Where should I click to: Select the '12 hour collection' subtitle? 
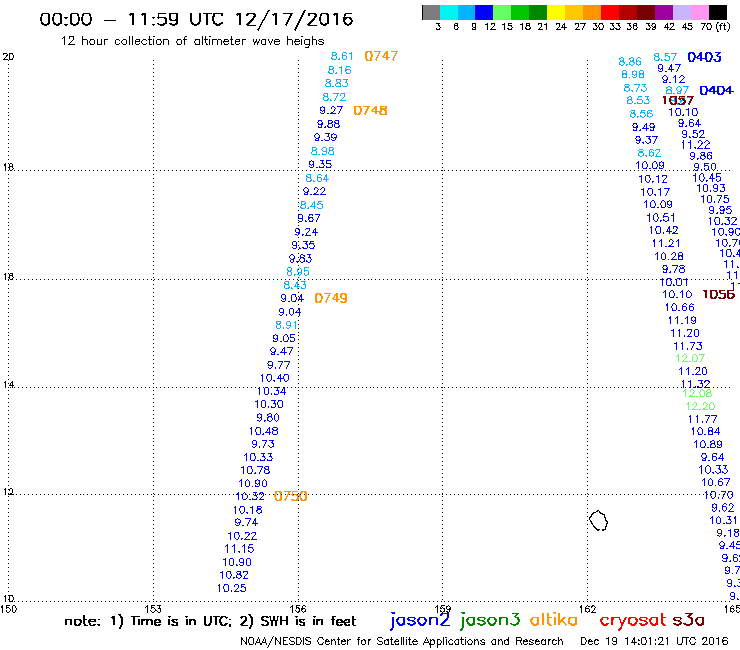point(193,41)
